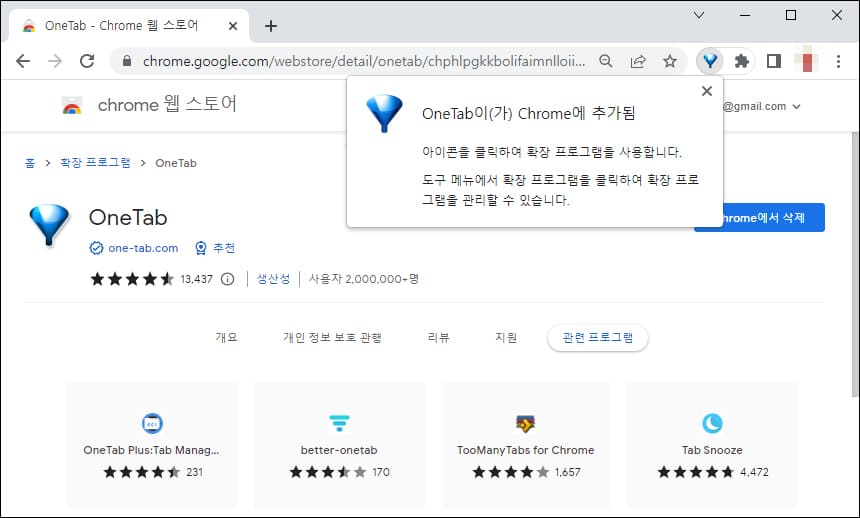Viewport: 860px width, 518px height.
Task: Click the OneTab funnel extension icon in toolbar
Action: point(710,61)
